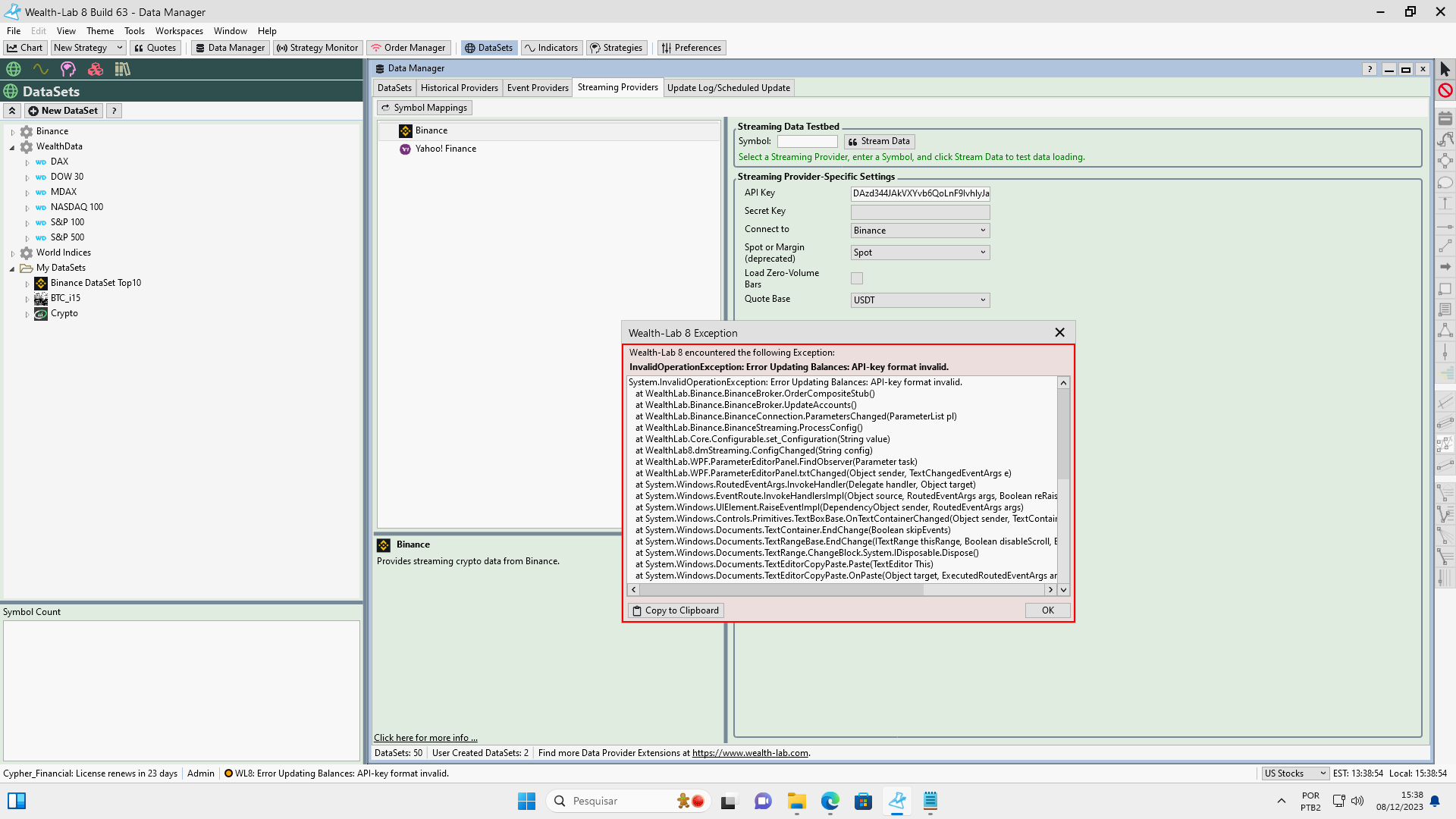Open Strategy Monitor from toolbar
The width and height of the screenshot is (1456, 819).
(x=317, y=48)
